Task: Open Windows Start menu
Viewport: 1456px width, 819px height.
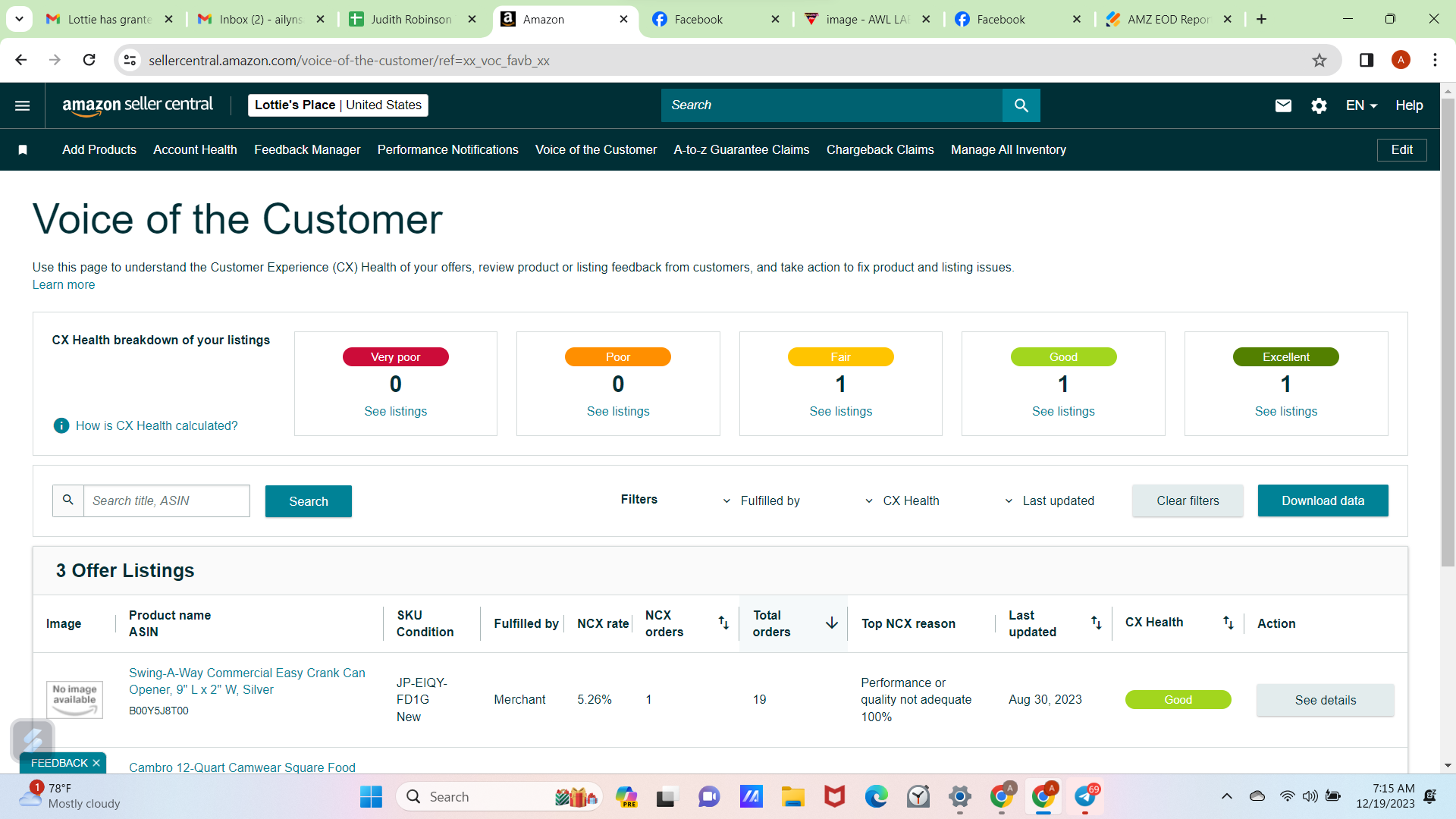Action: [371, 797]
